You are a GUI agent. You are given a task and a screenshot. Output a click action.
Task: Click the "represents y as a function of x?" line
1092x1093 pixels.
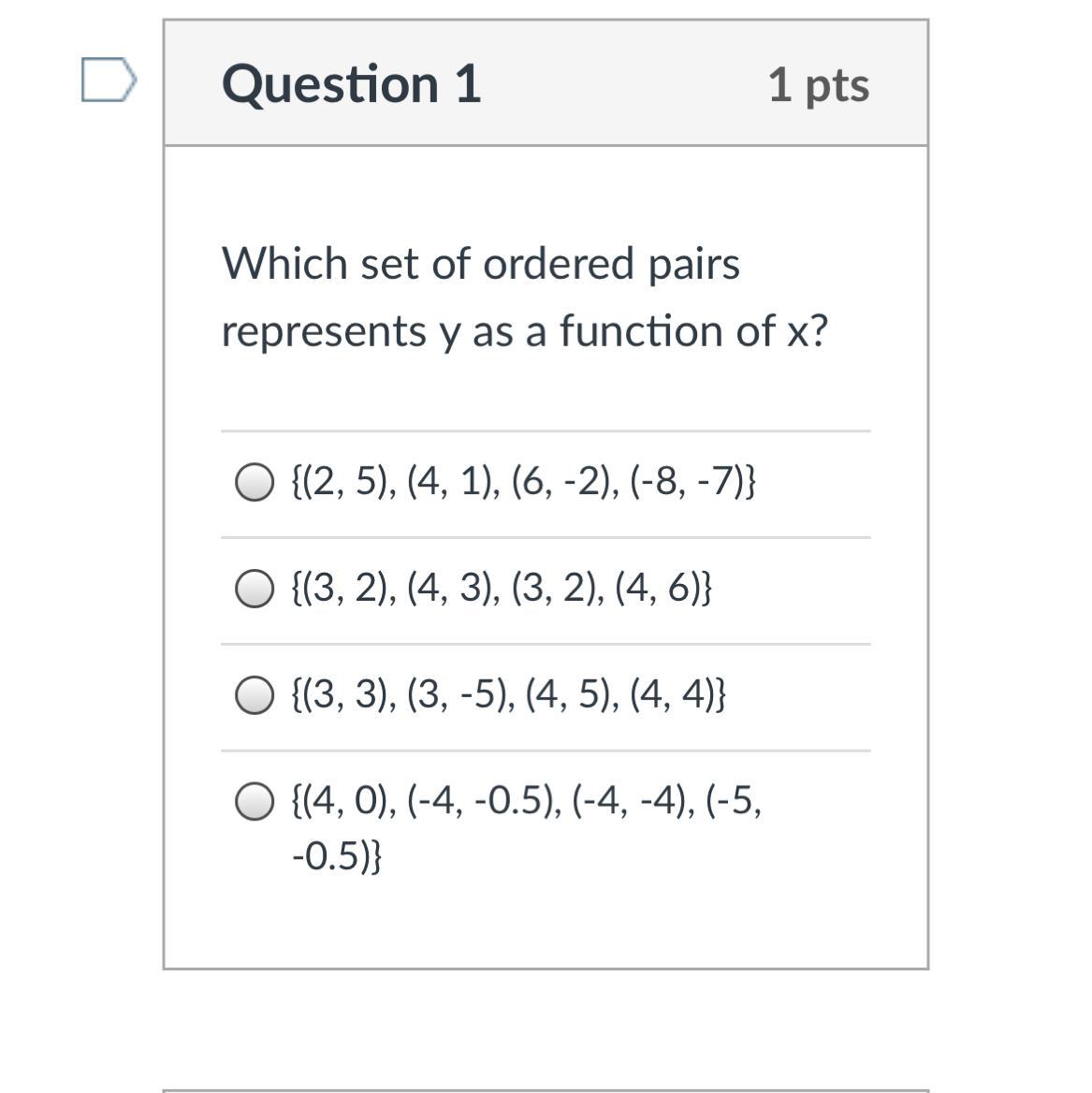click(524, 331)
